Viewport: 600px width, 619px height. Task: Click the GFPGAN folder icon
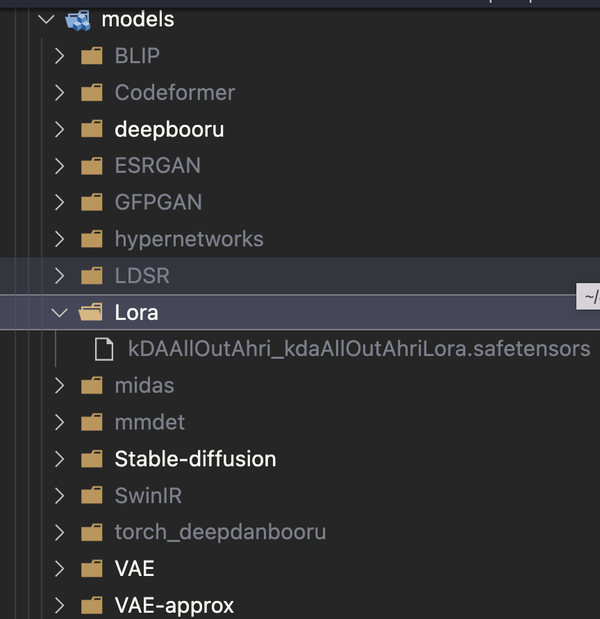click(x=92, y=202)
